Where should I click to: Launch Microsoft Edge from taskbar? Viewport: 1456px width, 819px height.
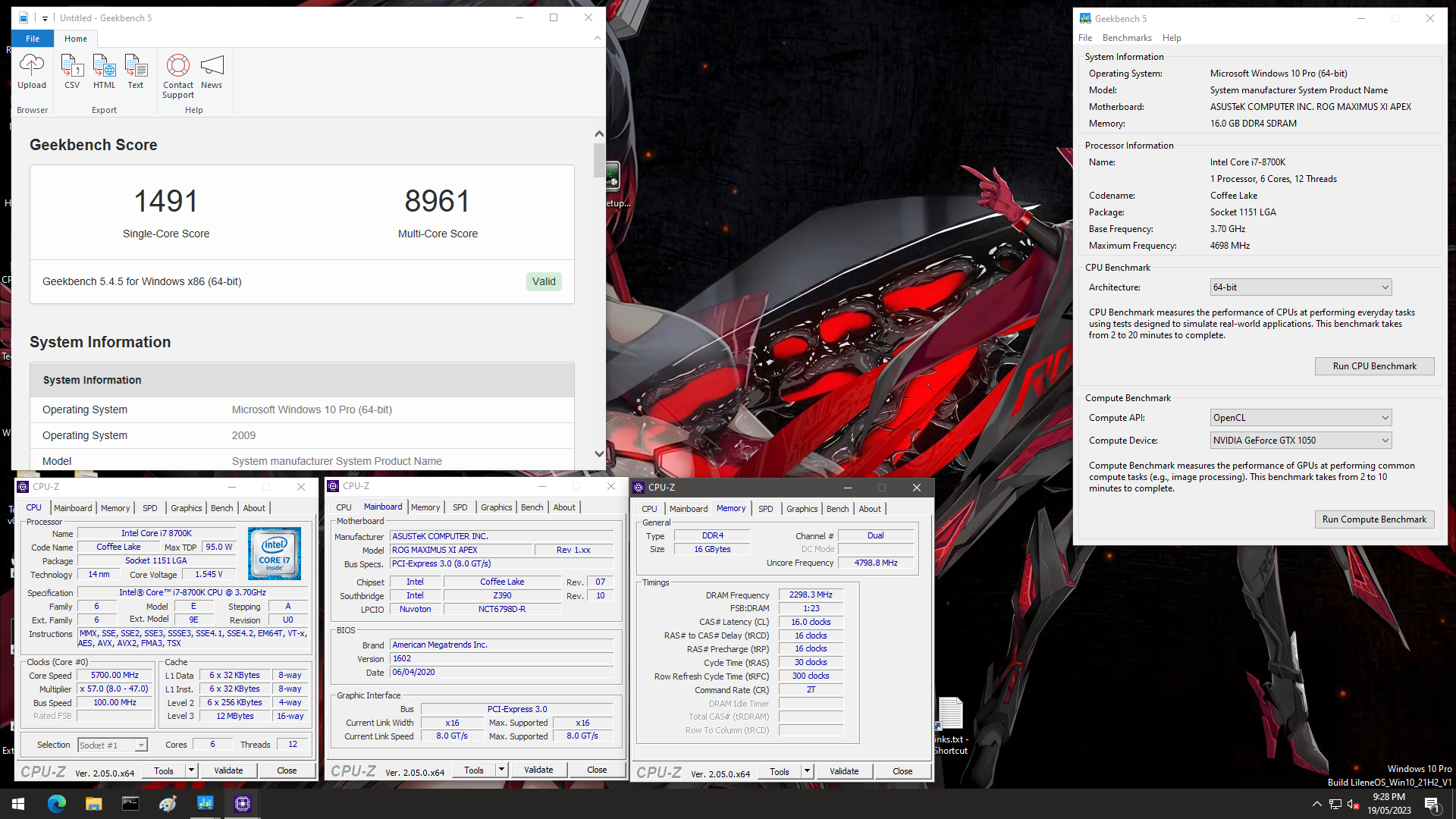(57, 804)
